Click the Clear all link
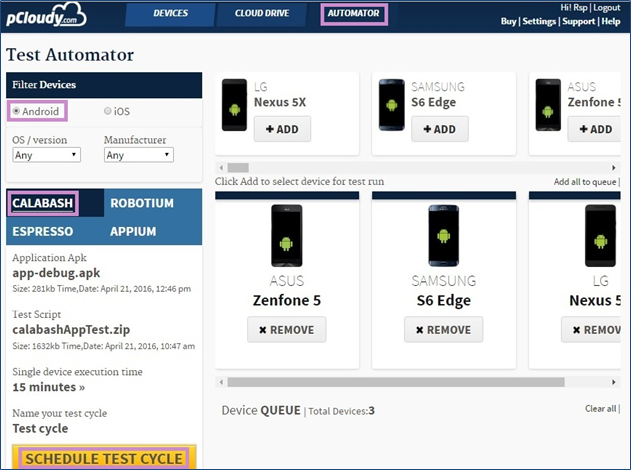 pyautogui.click(x=600, y=408)
